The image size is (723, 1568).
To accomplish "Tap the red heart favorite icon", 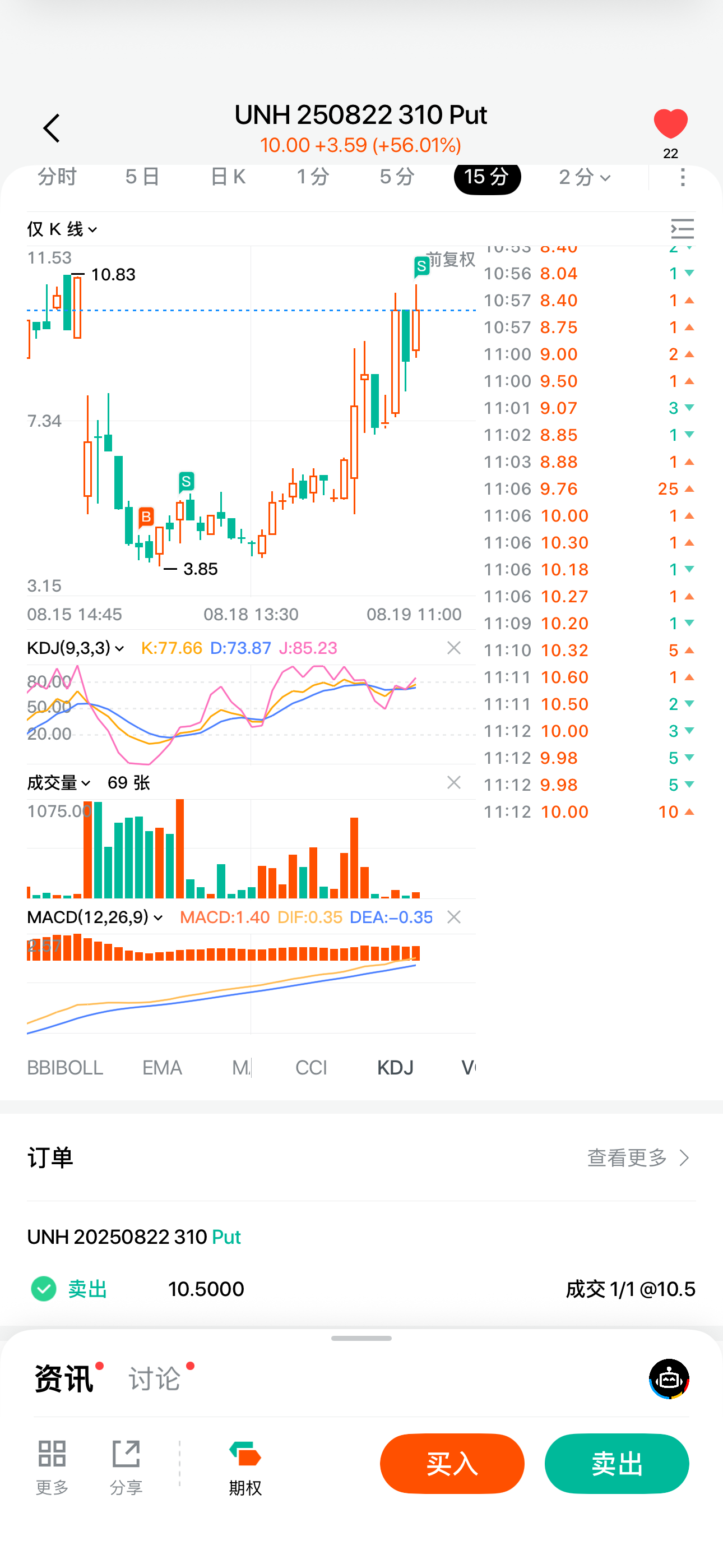I will click(670, 124).
